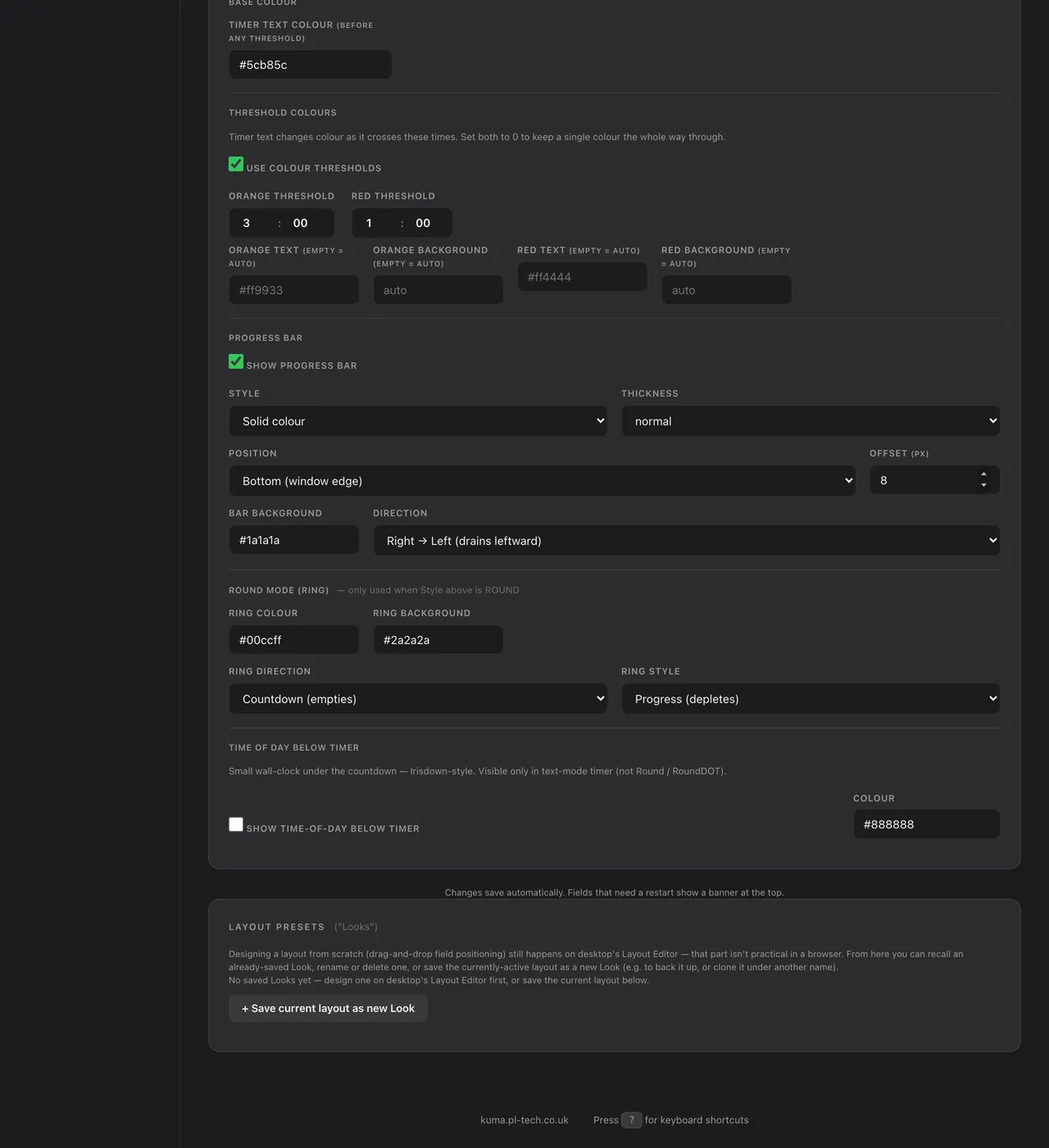Focus the Red Background colour input

point(726,290)
